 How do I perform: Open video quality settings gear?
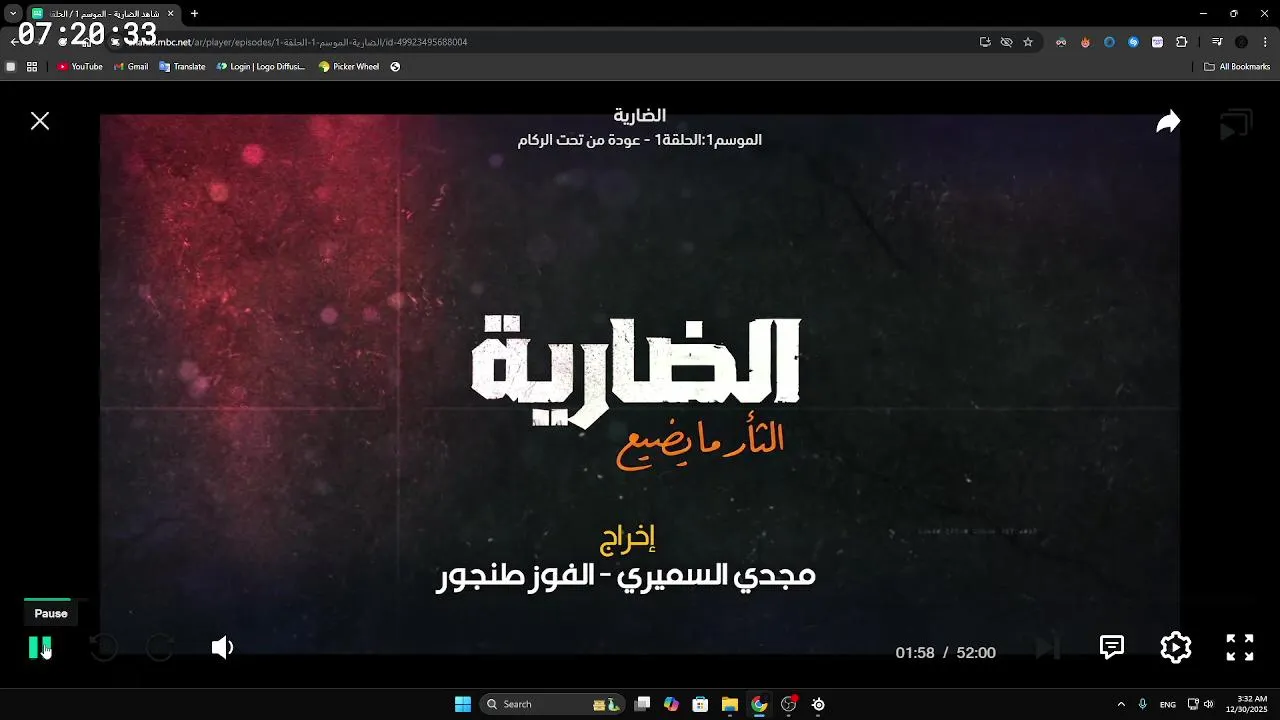(x=1176, y=648)
